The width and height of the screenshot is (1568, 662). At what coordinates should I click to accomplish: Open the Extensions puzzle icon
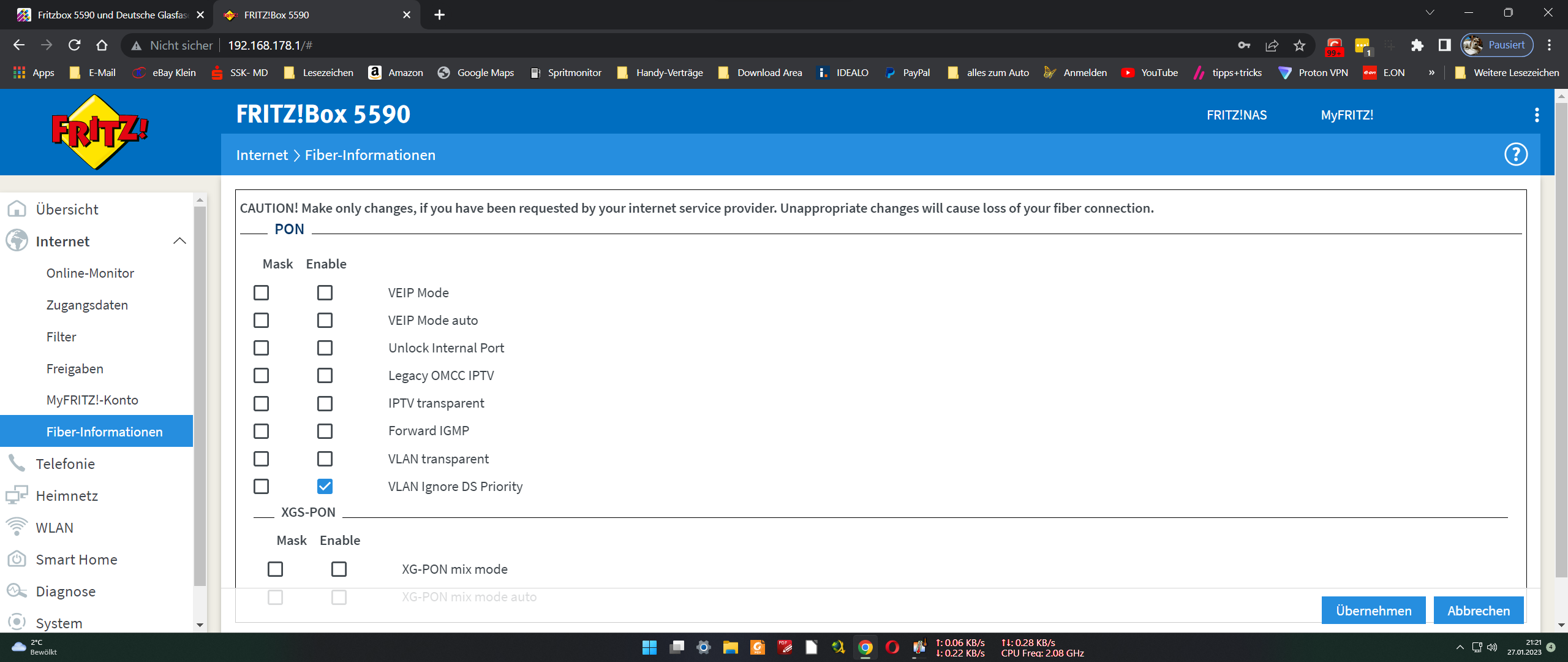click(1417, 45)
